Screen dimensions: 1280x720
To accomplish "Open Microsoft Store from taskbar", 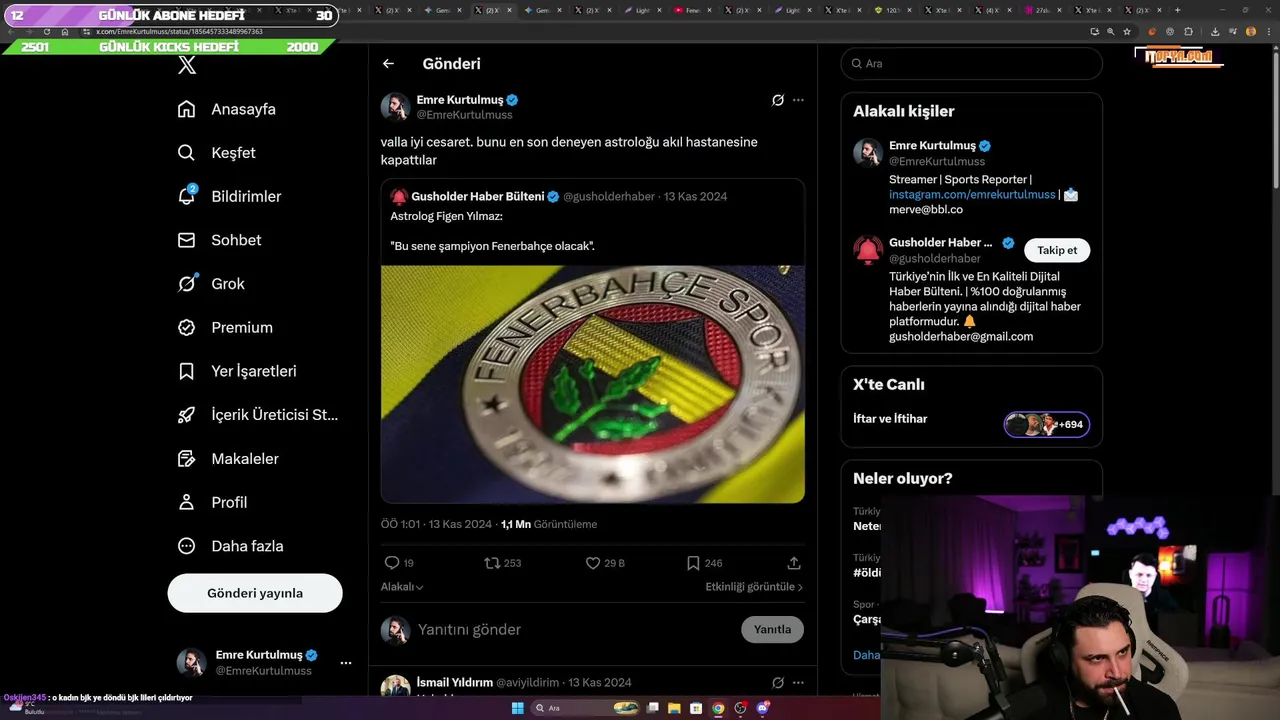I will click(695, 708).
